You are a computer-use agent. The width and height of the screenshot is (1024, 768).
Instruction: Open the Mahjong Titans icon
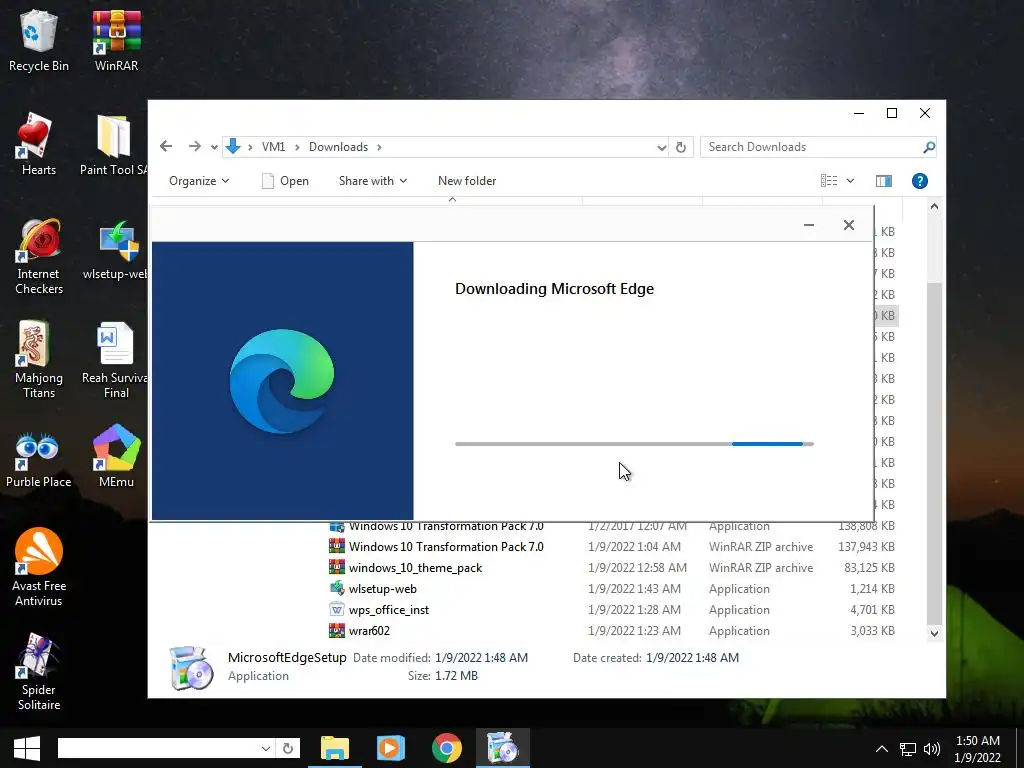[x=39, y=360]
